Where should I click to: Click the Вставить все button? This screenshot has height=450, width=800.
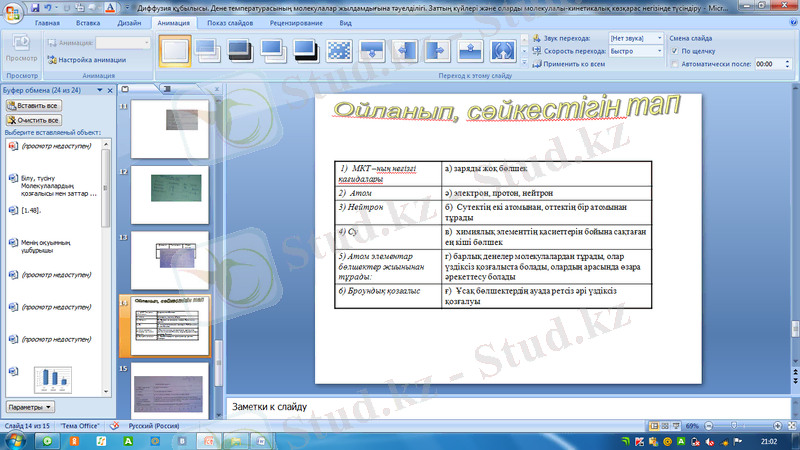pos(33,105)
